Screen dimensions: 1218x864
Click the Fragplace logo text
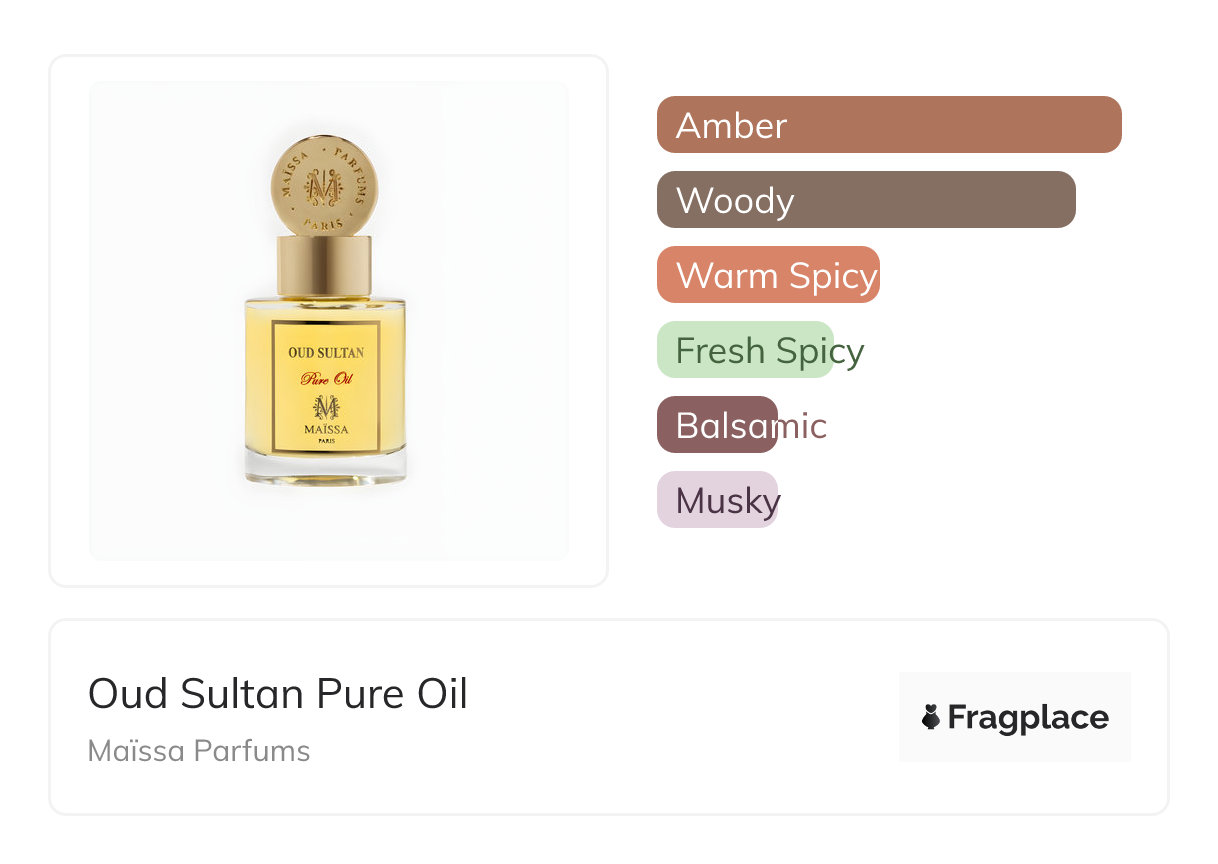click(1028, 717)
